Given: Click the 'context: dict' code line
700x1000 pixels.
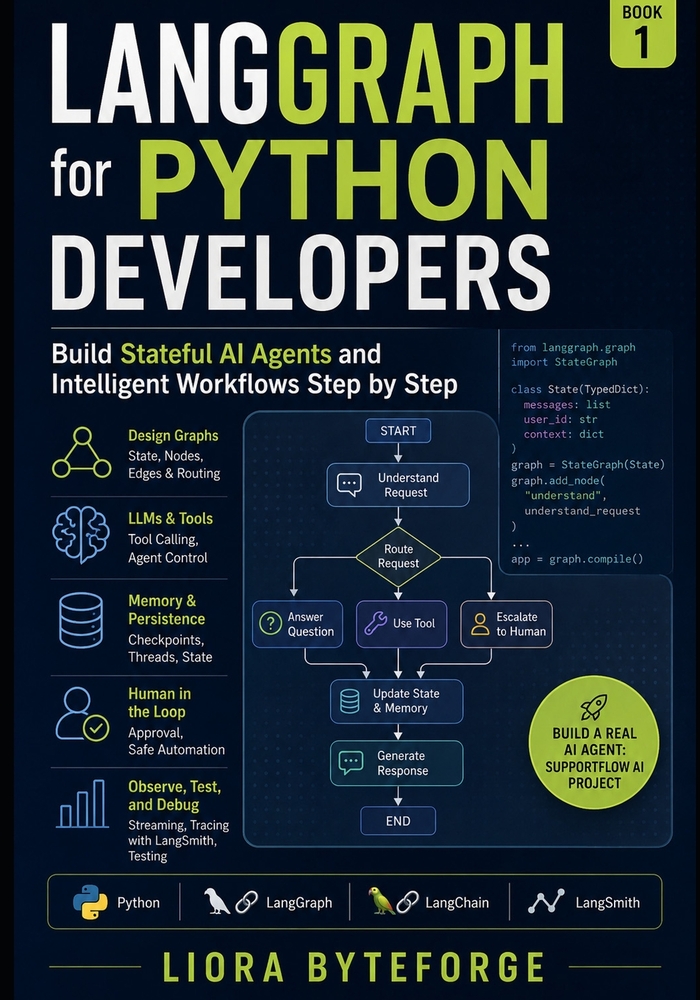Looking at the screenshot, I should (563, 434).
